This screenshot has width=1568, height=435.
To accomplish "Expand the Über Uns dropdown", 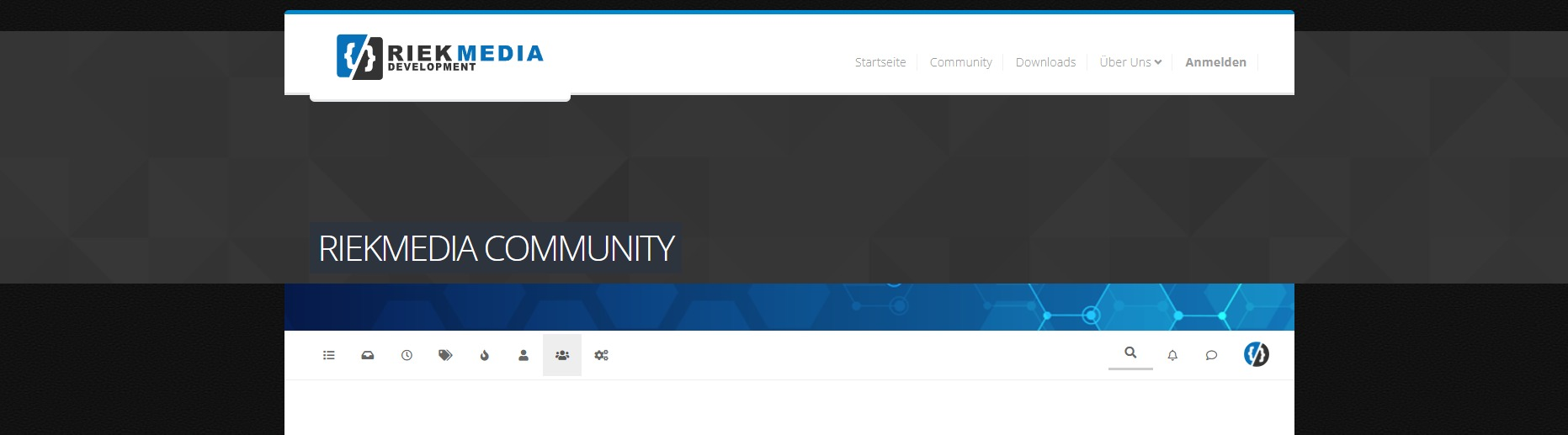I will 1130,62.
